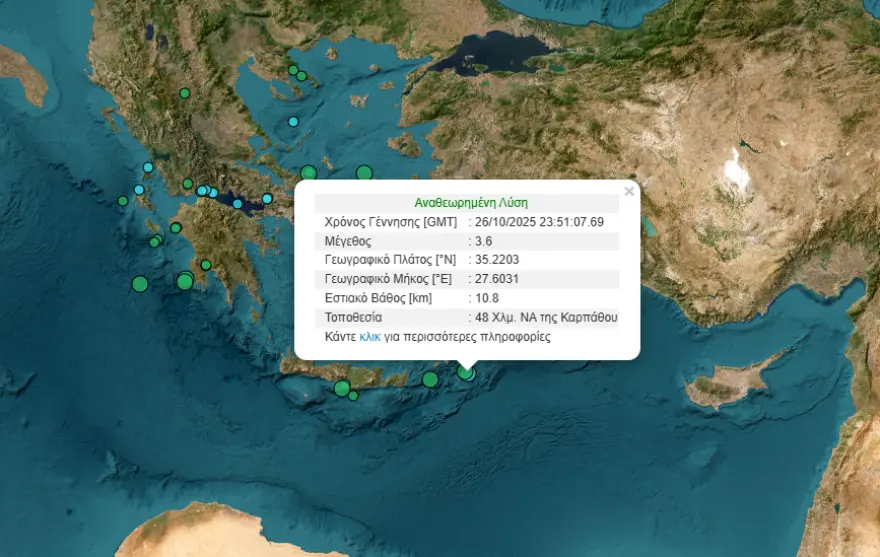
Task: Click the 'Αναθεωρημένη Λύση' popup header
Action: (470, 202)
